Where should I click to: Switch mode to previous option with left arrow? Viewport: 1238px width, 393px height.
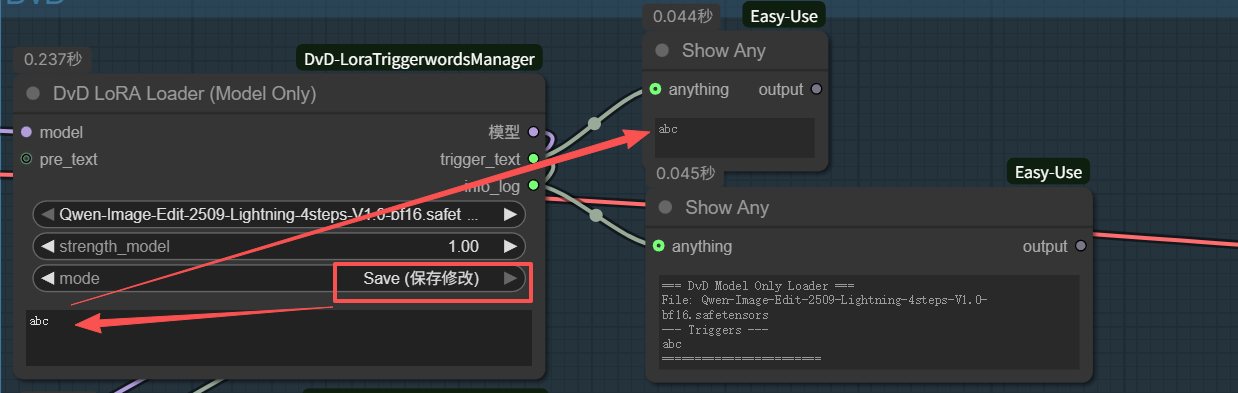[x=46, y=278]
